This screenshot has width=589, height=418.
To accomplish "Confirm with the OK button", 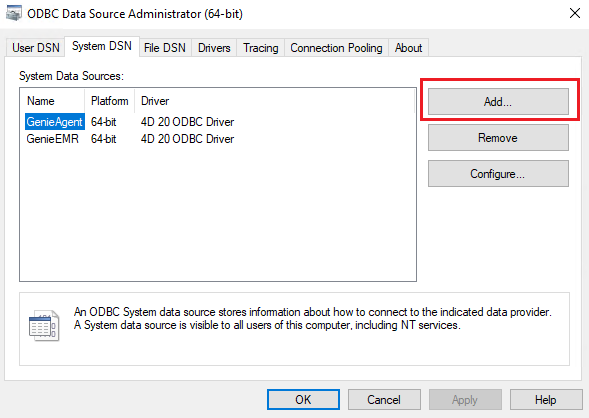I will coord(303,400).
